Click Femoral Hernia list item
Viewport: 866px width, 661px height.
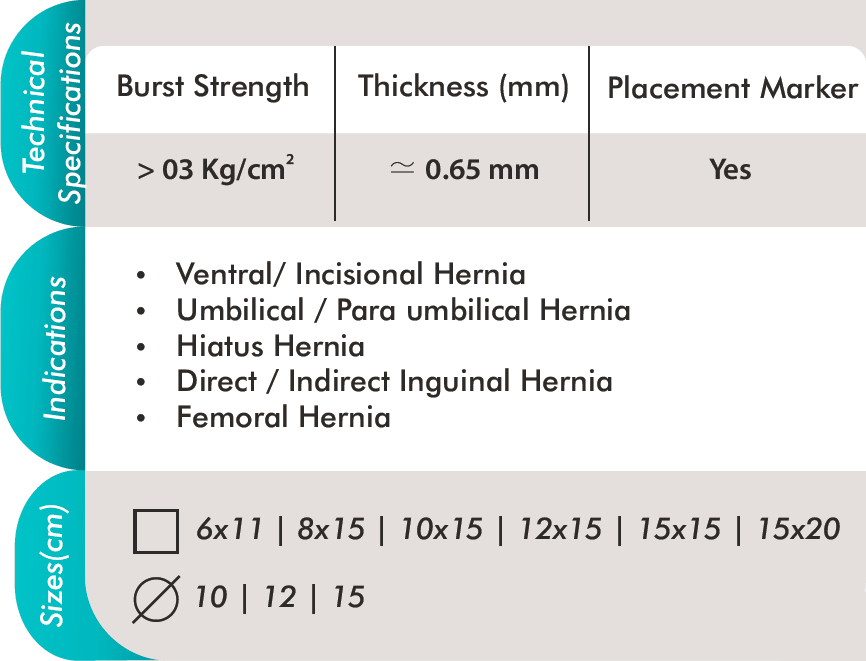(x=283, y=417)
